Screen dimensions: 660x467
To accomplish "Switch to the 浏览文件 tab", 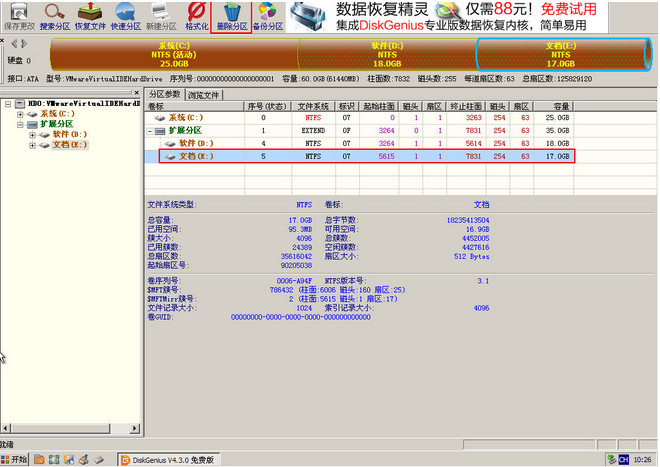I will click(x=204, y=95).
